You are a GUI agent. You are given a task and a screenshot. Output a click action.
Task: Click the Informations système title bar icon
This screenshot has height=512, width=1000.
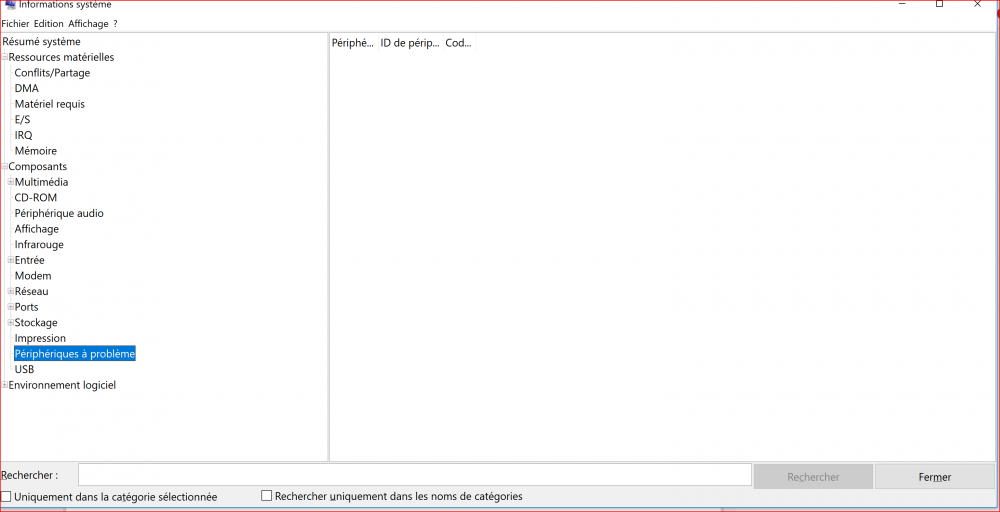[11, 4]
